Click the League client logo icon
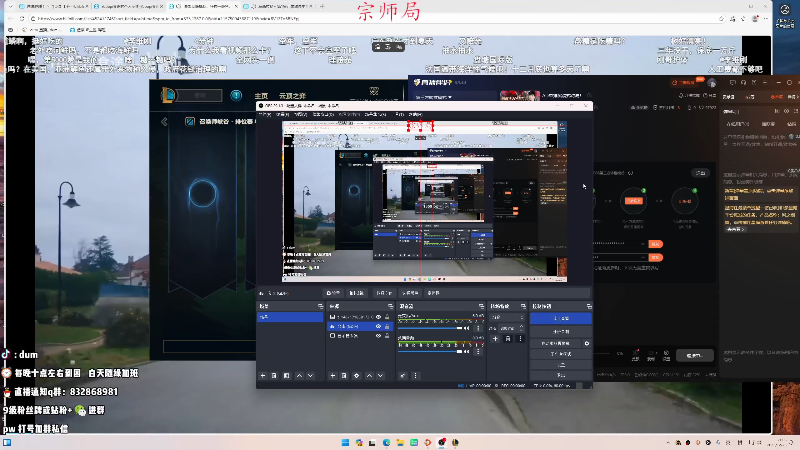 point(169,95)
